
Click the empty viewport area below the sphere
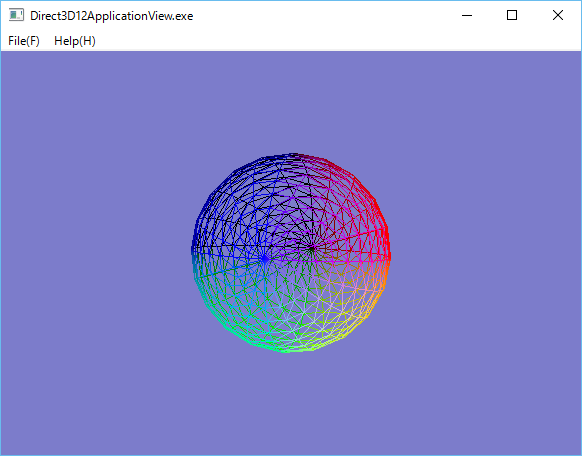tap(291, 404)
